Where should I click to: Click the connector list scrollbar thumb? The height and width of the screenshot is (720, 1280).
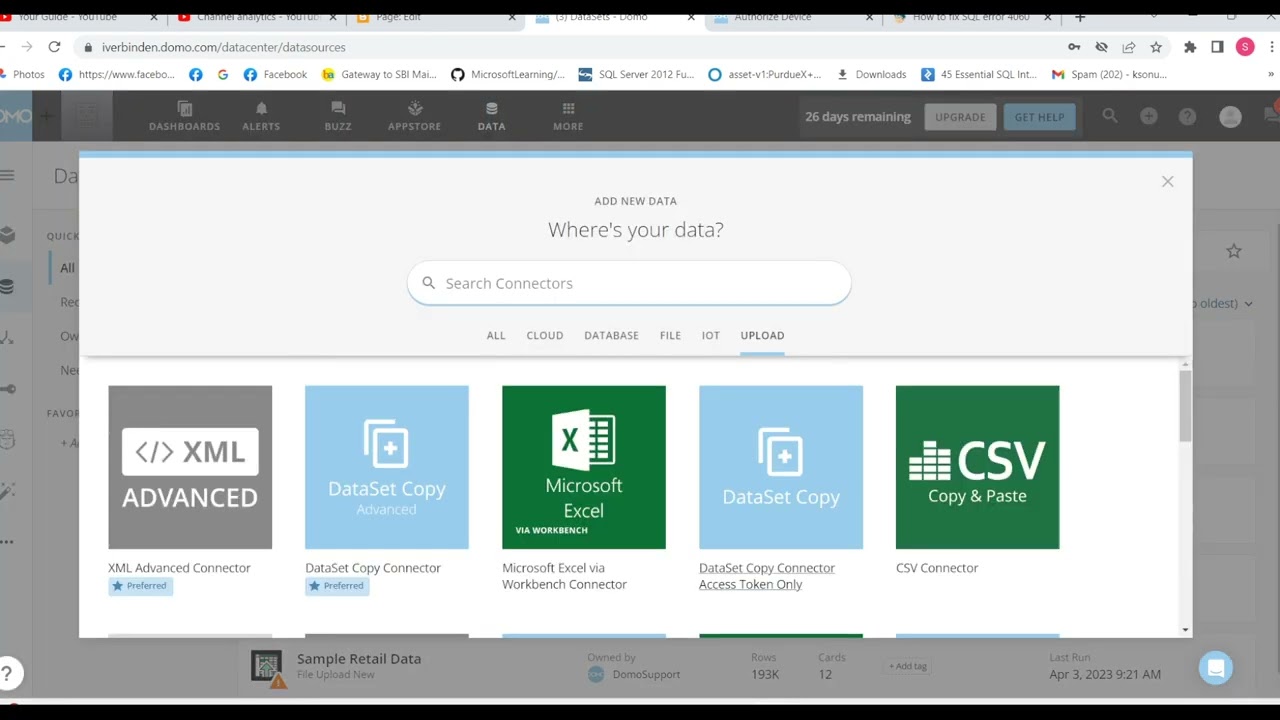point(1185,405)
